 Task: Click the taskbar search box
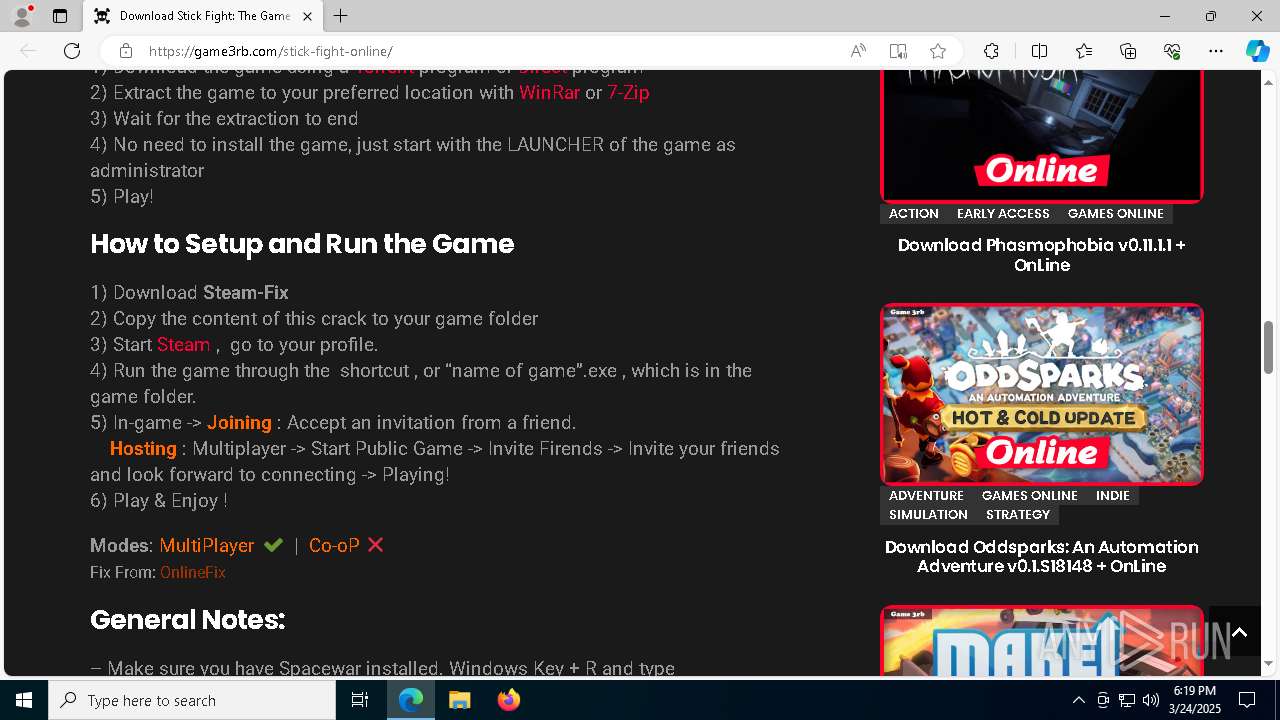tap(192, 700)
